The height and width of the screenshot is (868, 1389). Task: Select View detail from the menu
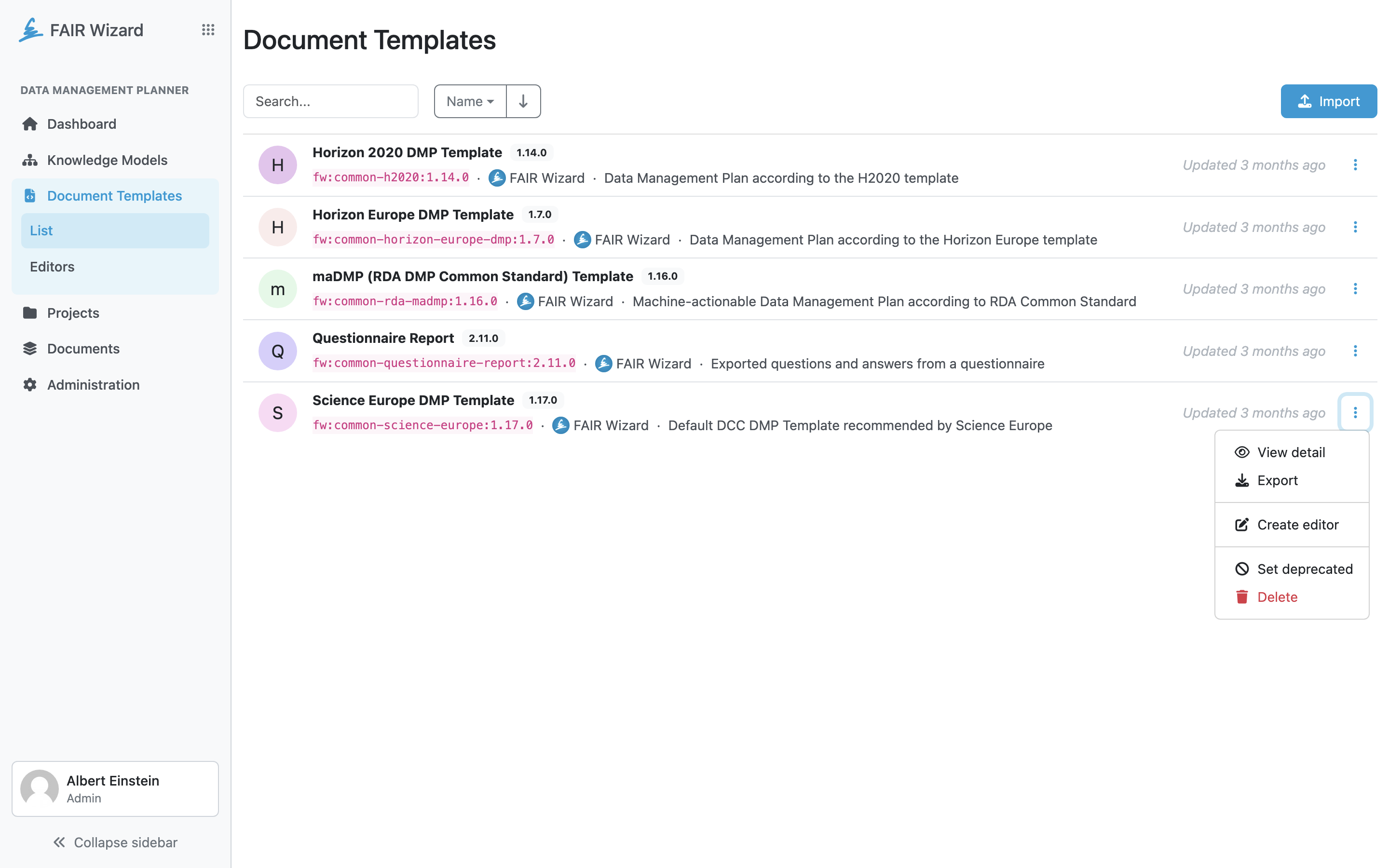point(1292,452)
